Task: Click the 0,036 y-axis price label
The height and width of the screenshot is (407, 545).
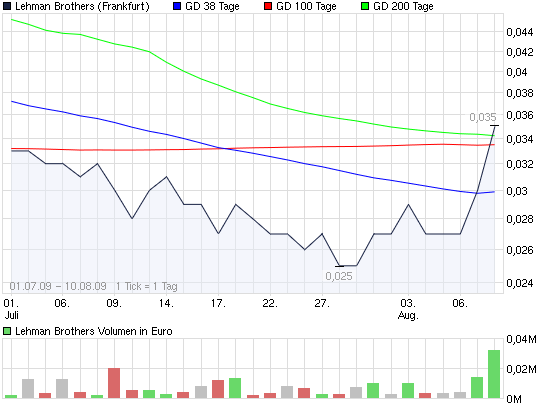Action: pyautogui.click(x=520, y=115)
